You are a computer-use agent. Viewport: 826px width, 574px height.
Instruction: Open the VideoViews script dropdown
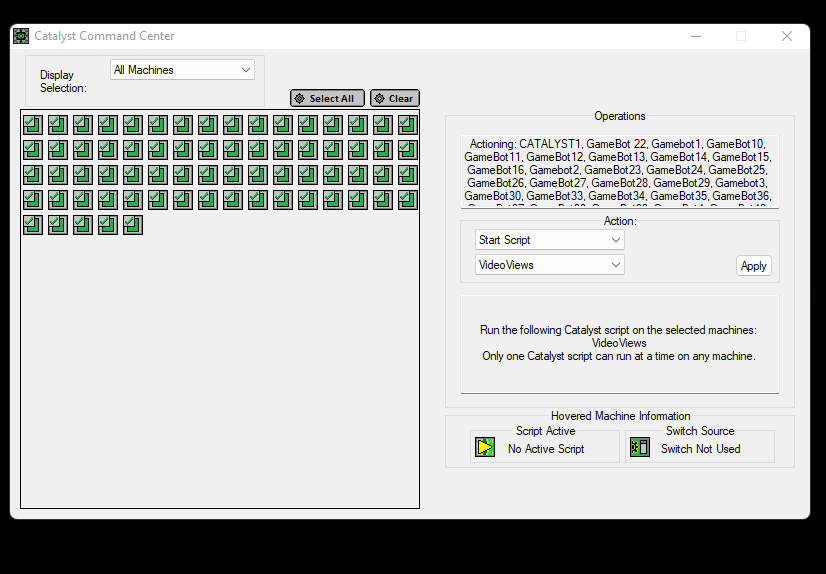pyautogui.click(x=549, y=265)
